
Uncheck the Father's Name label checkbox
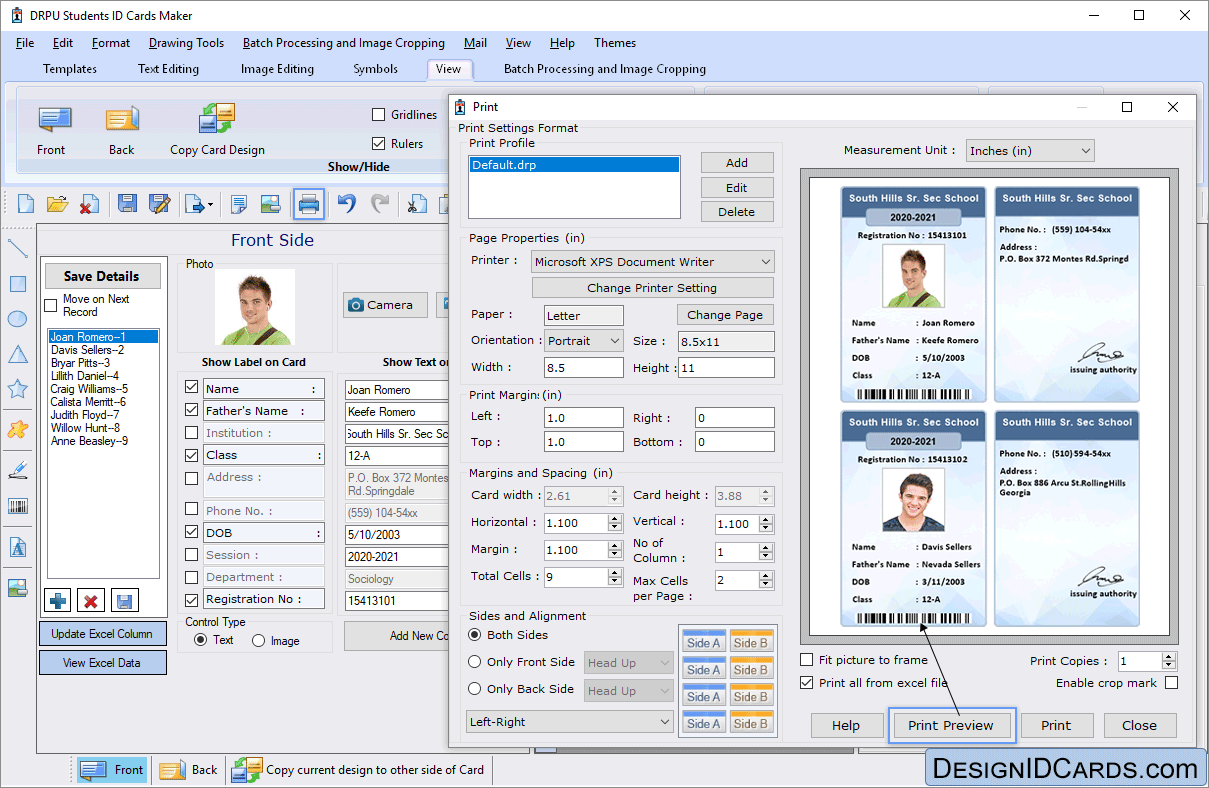[x=192, y=410]
